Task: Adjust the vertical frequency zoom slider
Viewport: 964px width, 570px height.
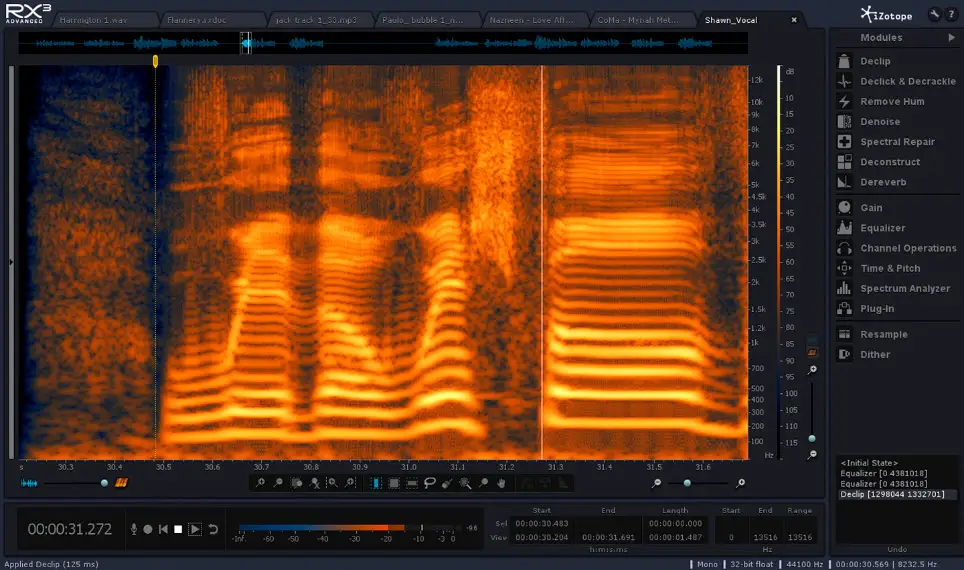Action: (x=812, y=438)
